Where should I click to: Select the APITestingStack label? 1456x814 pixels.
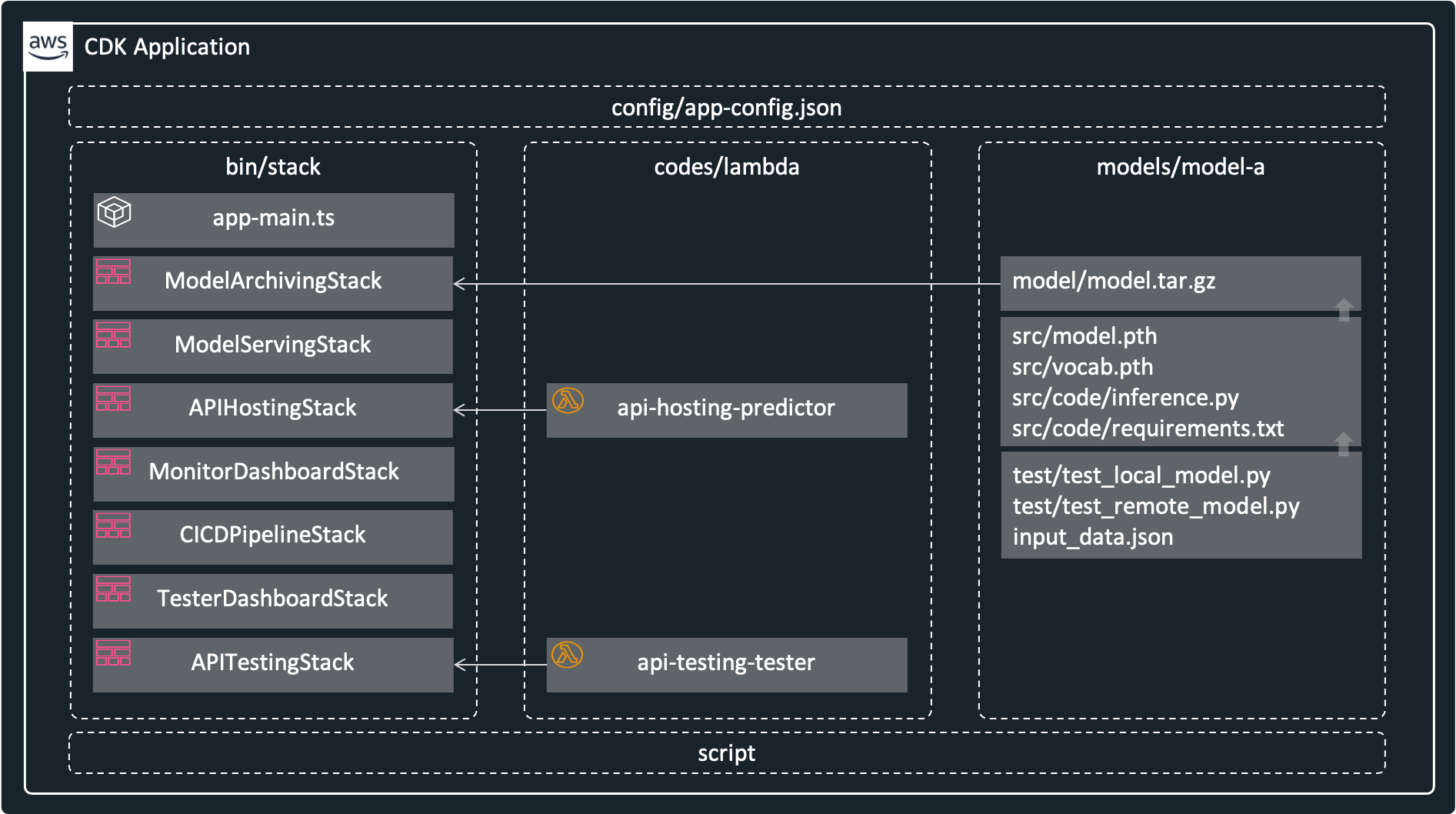(x=273, y=662)
